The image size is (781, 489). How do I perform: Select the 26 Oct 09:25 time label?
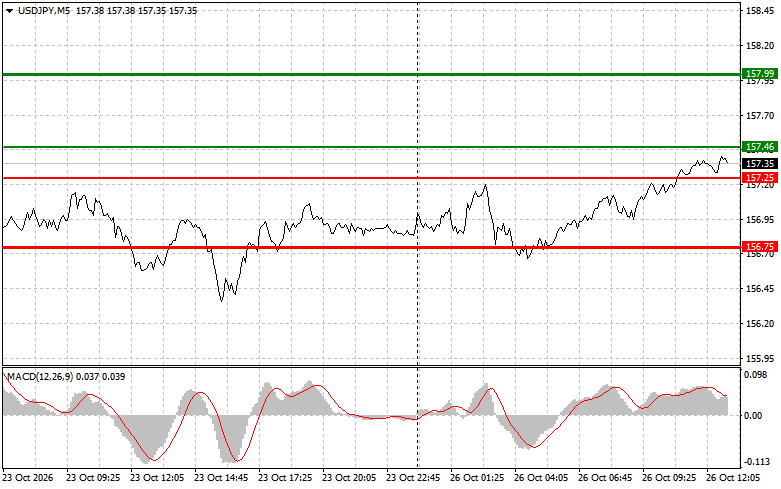tap(669, 478)
